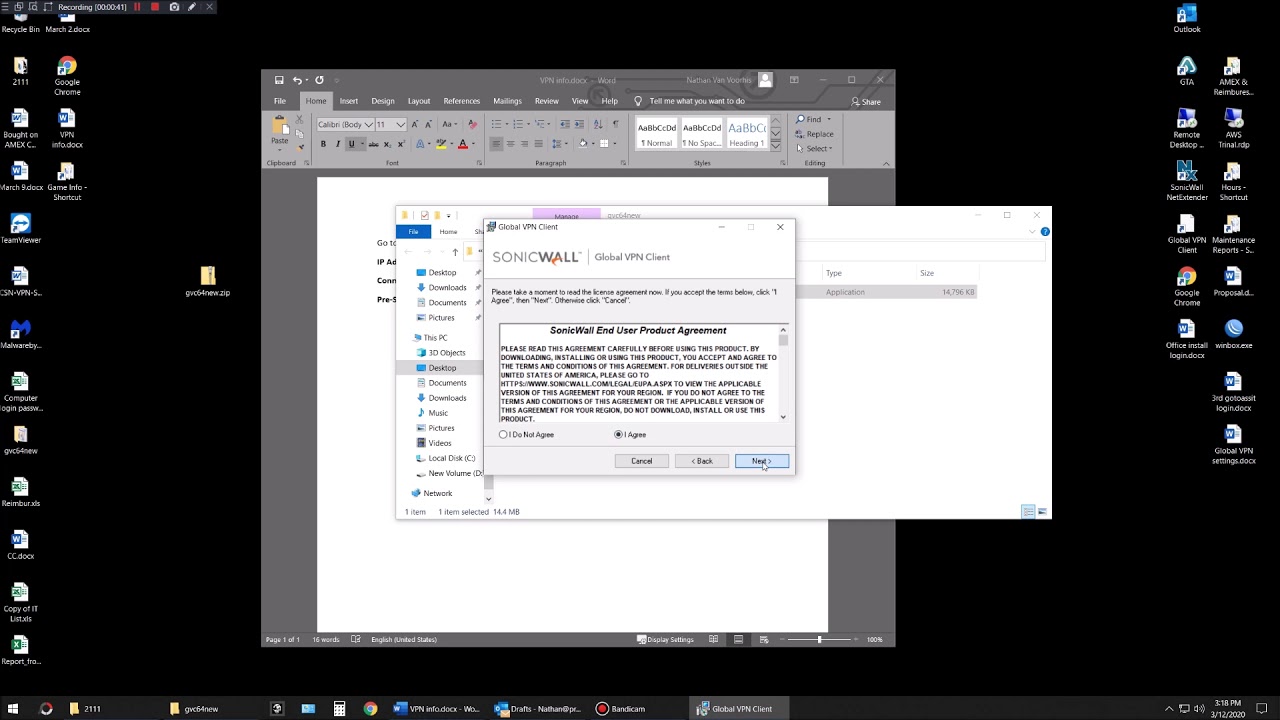The height and width of the screenshot is (720, 1280).
Task: Cancel the Global VPN Client setup
Action: coord(642,461)
